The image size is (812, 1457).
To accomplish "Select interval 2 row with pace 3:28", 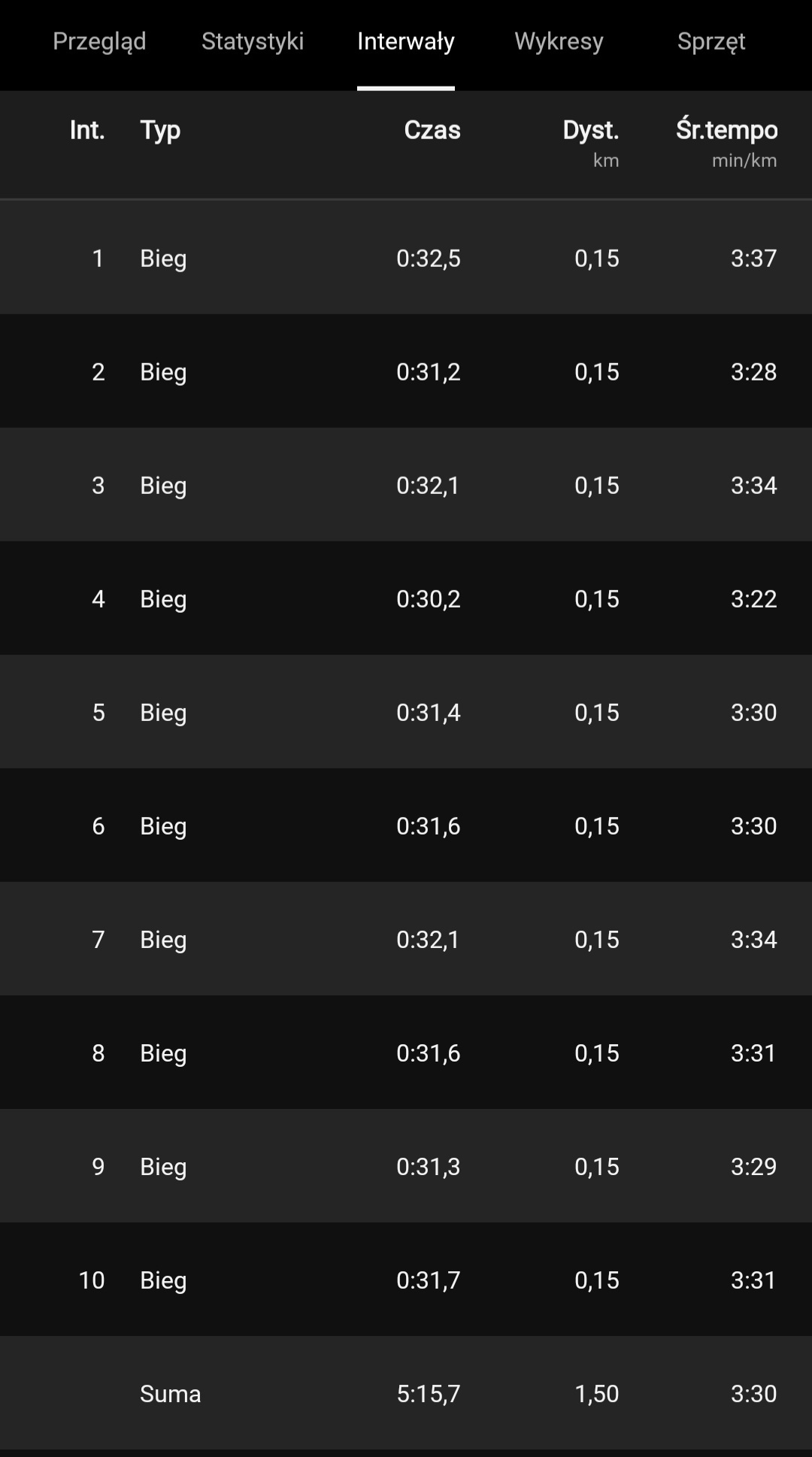I will (406, 371).
